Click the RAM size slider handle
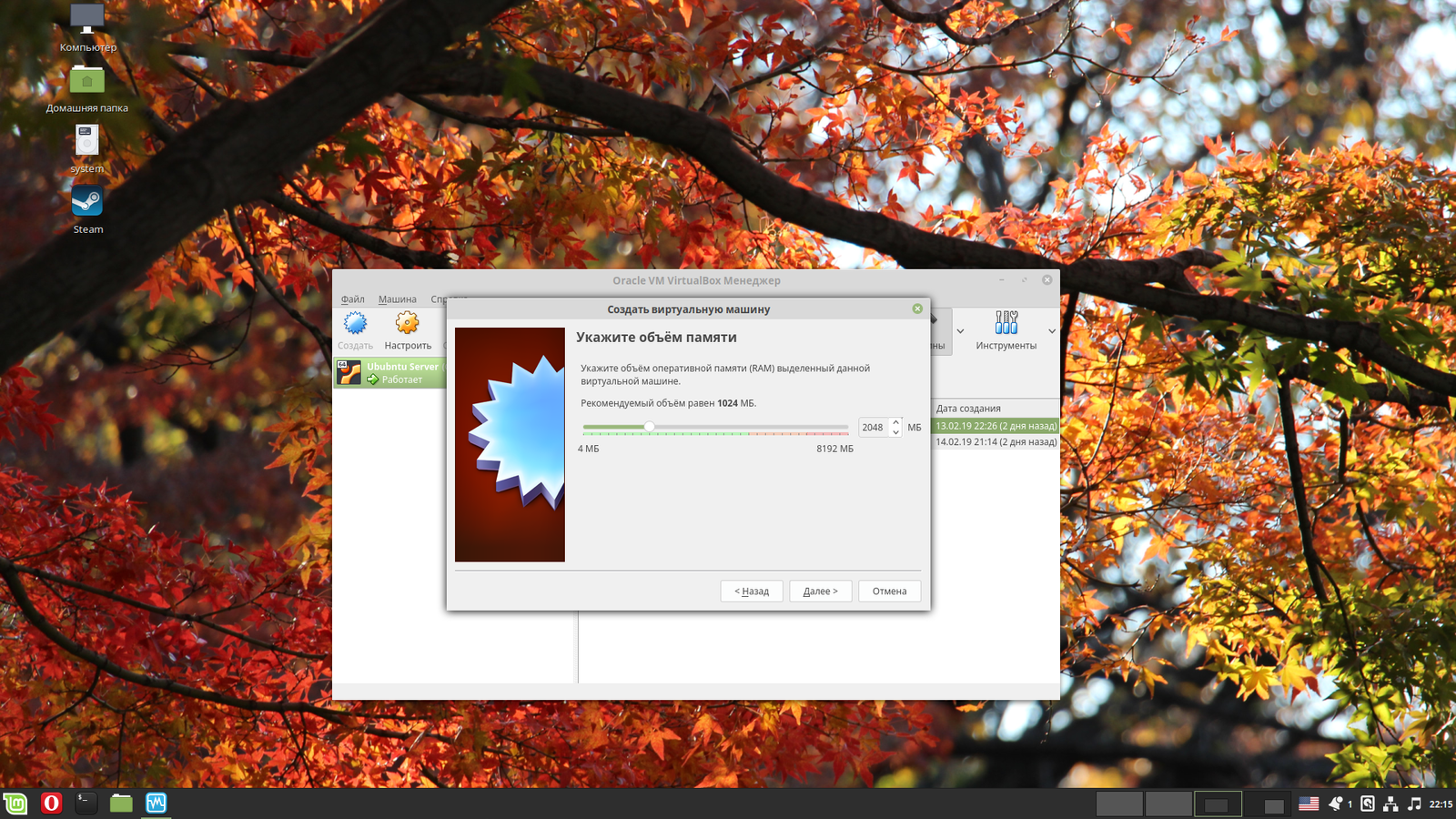 tap(649, 427)
